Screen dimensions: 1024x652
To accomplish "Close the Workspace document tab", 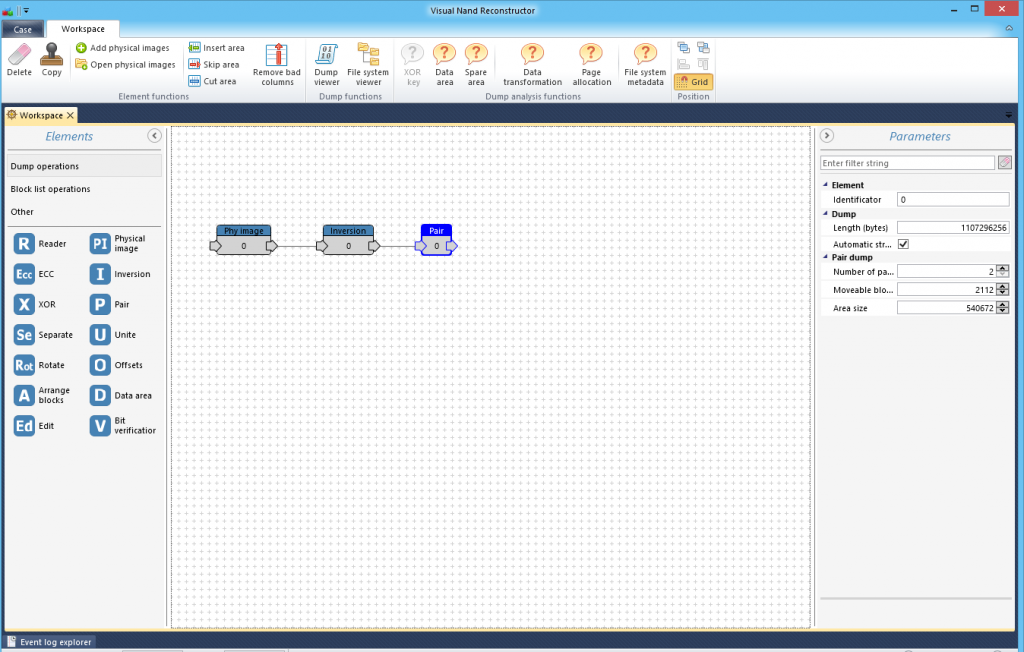I will click(71, 116).
